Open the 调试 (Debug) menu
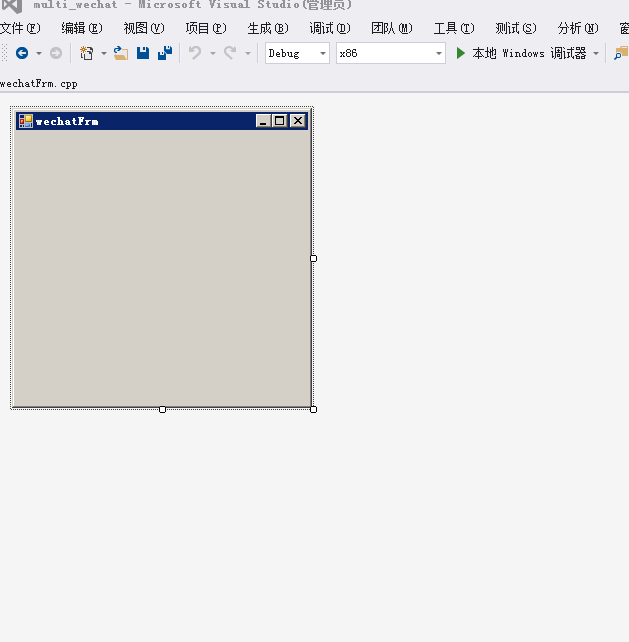 coord(329,28)
